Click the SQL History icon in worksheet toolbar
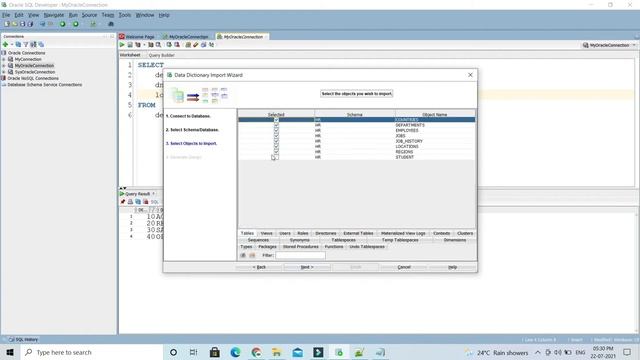This screenshot has height=360, width=640. pos(203,44)
